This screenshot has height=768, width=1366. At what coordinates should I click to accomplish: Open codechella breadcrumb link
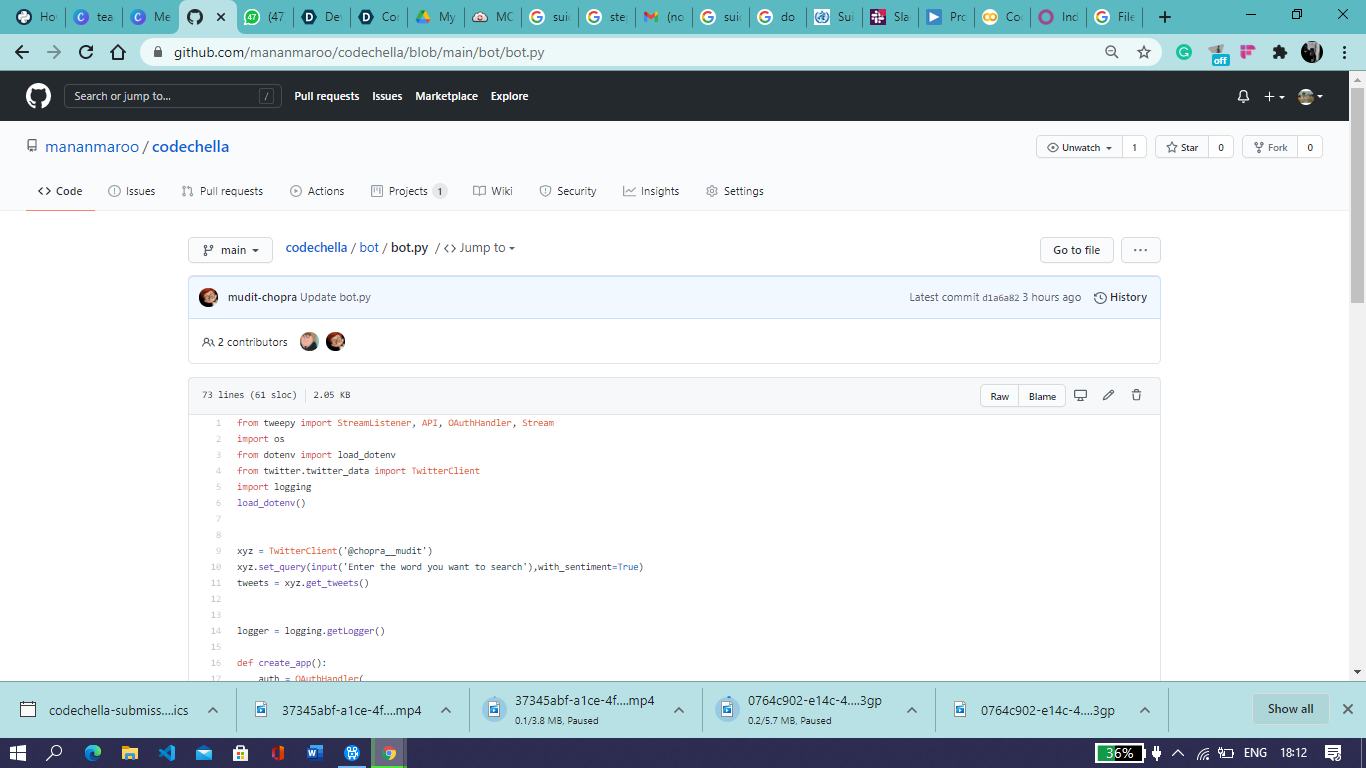[x=316, y=248]
